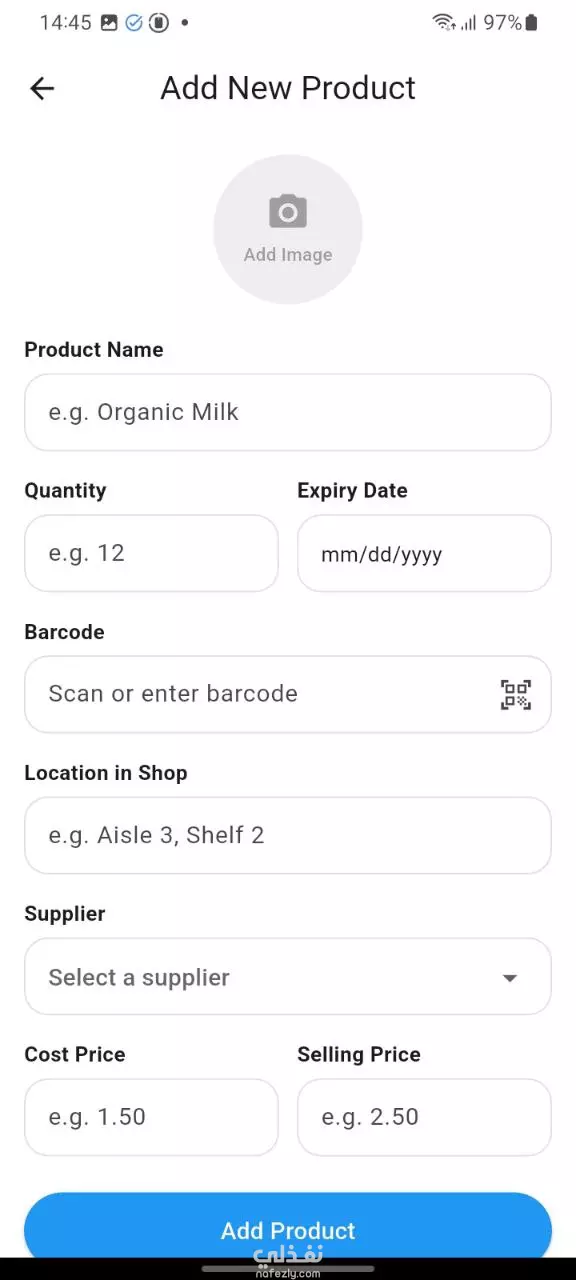Focus the barcode text entry field
The height and width of the screenshot is (1280, 576).
[x=288, y=694]
